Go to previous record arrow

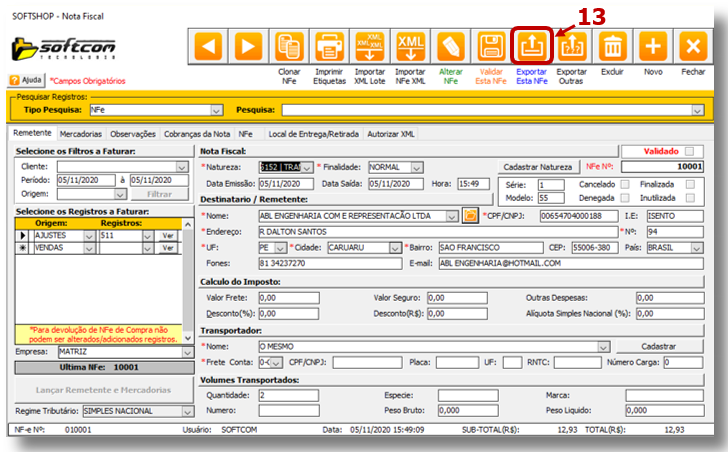(x=208, y=46)
